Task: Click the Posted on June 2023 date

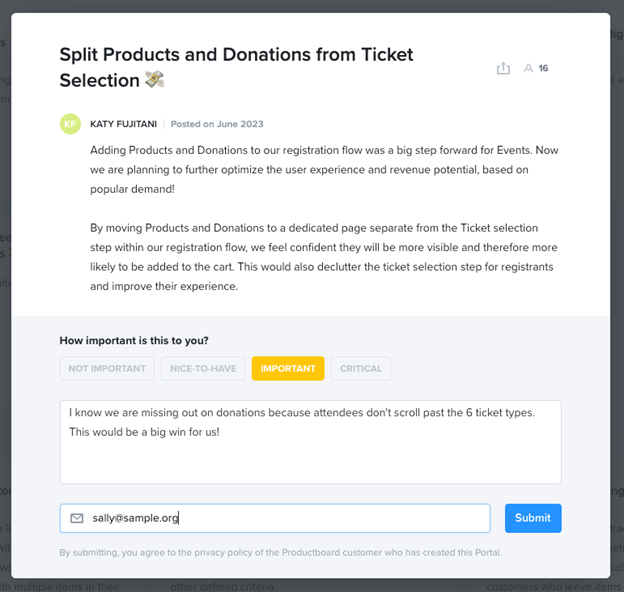Action: [217, 124]
